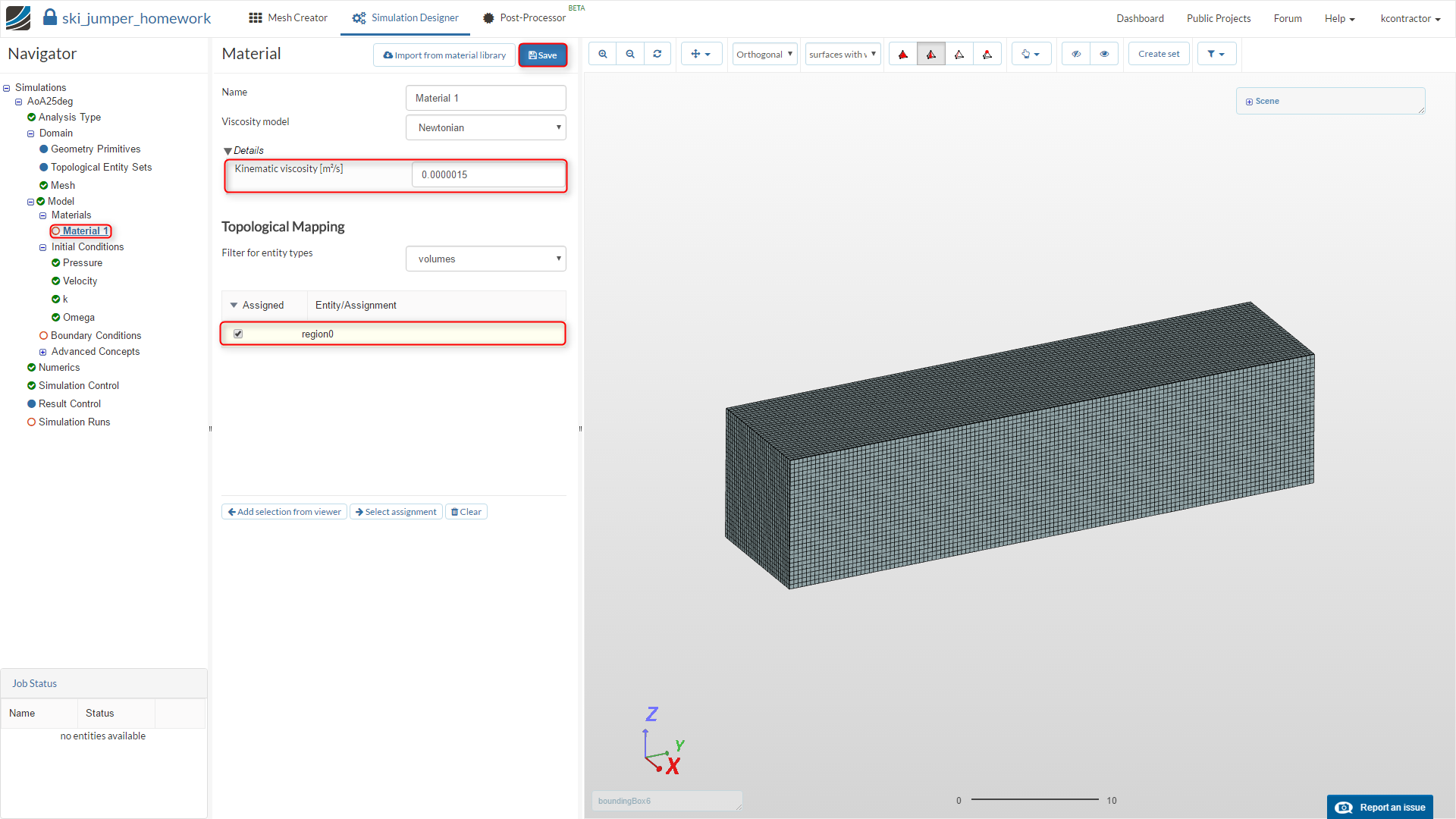Click the Save material button
The height and width of the screenshot is (819, 1456).
[x=543, y=55]
